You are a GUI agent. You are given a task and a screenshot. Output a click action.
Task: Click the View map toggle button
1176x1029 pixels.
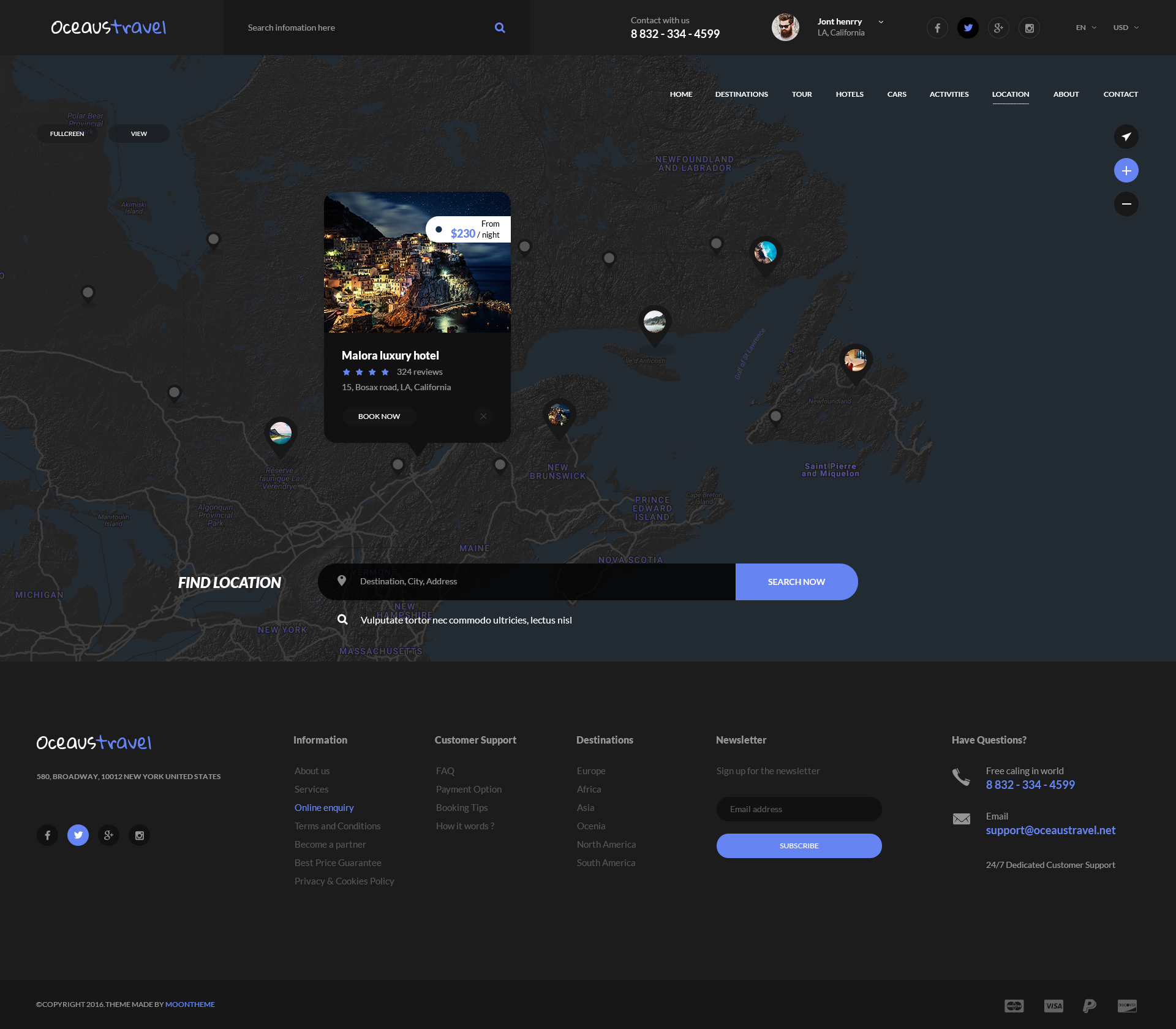[x=139, y=134]
